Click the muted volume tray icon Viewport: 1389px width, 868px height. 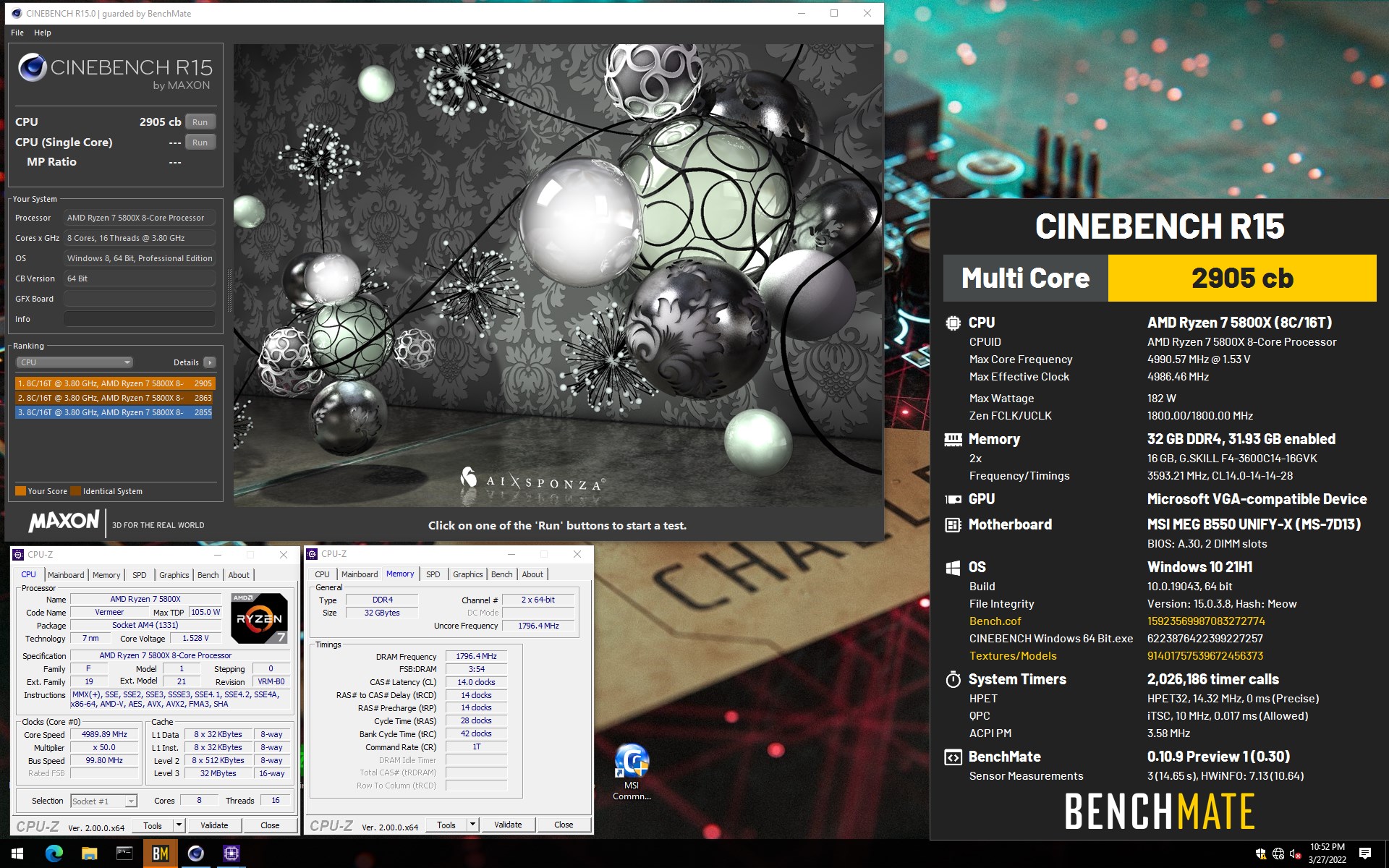coord(1296,854)
